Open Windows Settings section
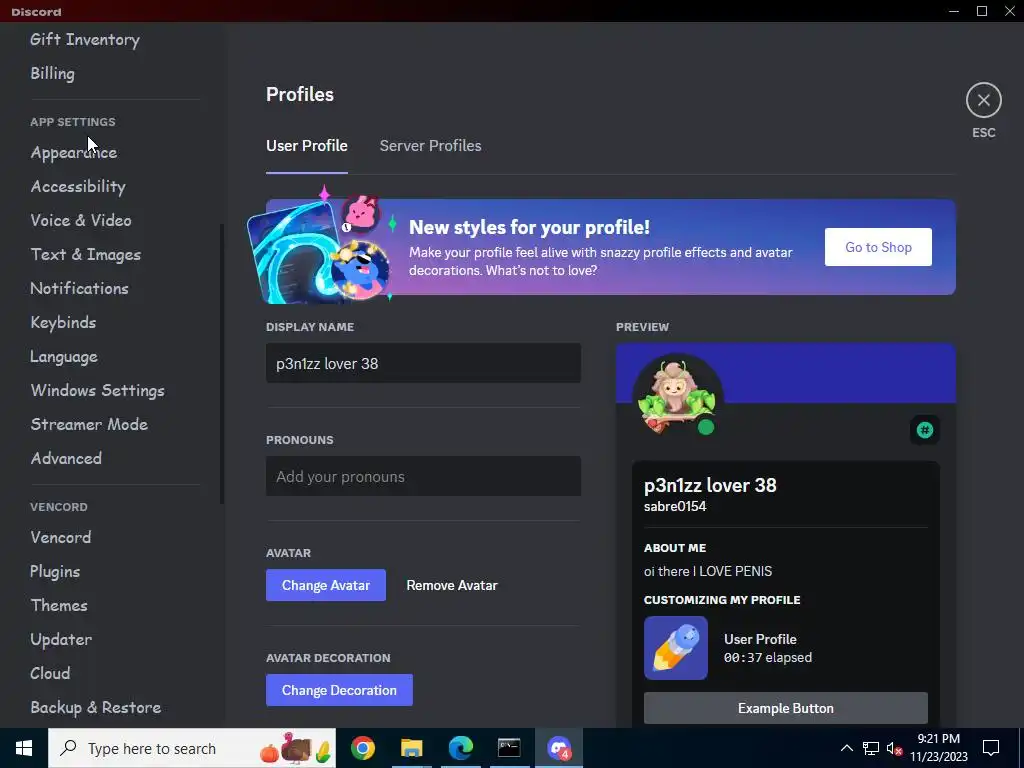This screenshot has width=1024, height=768. point(97,390)
